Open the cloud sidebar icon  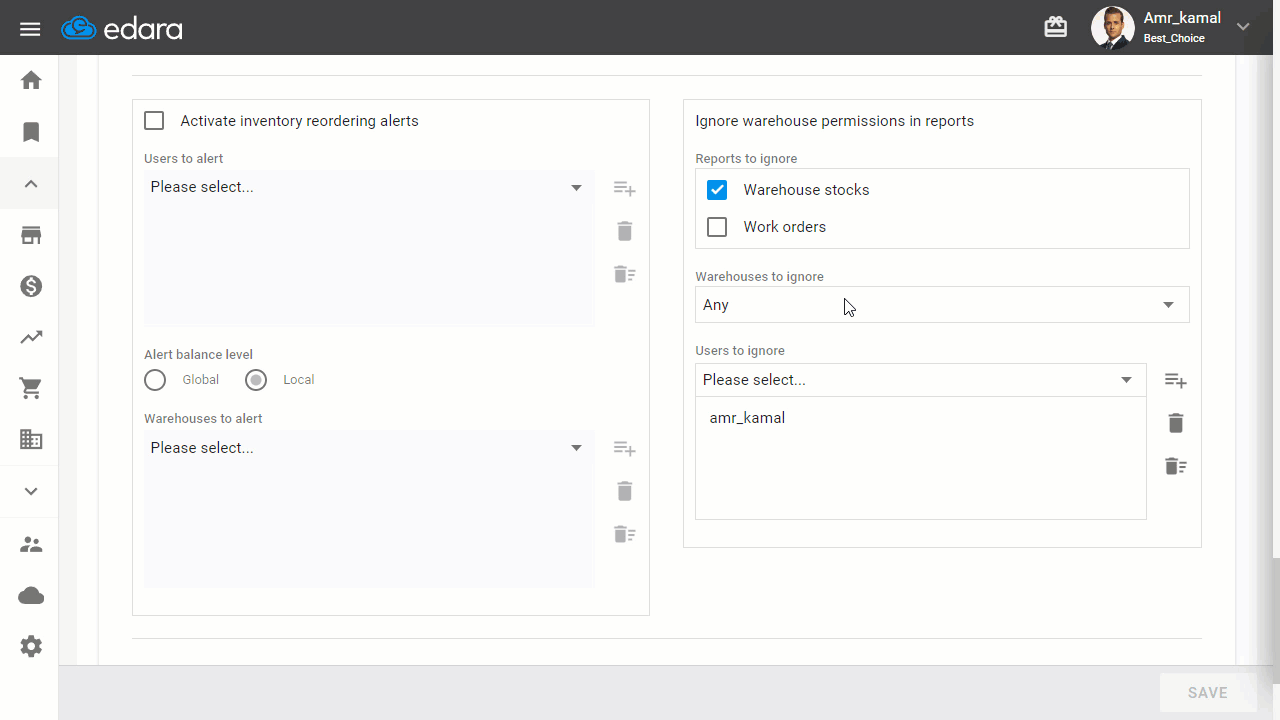31,596
